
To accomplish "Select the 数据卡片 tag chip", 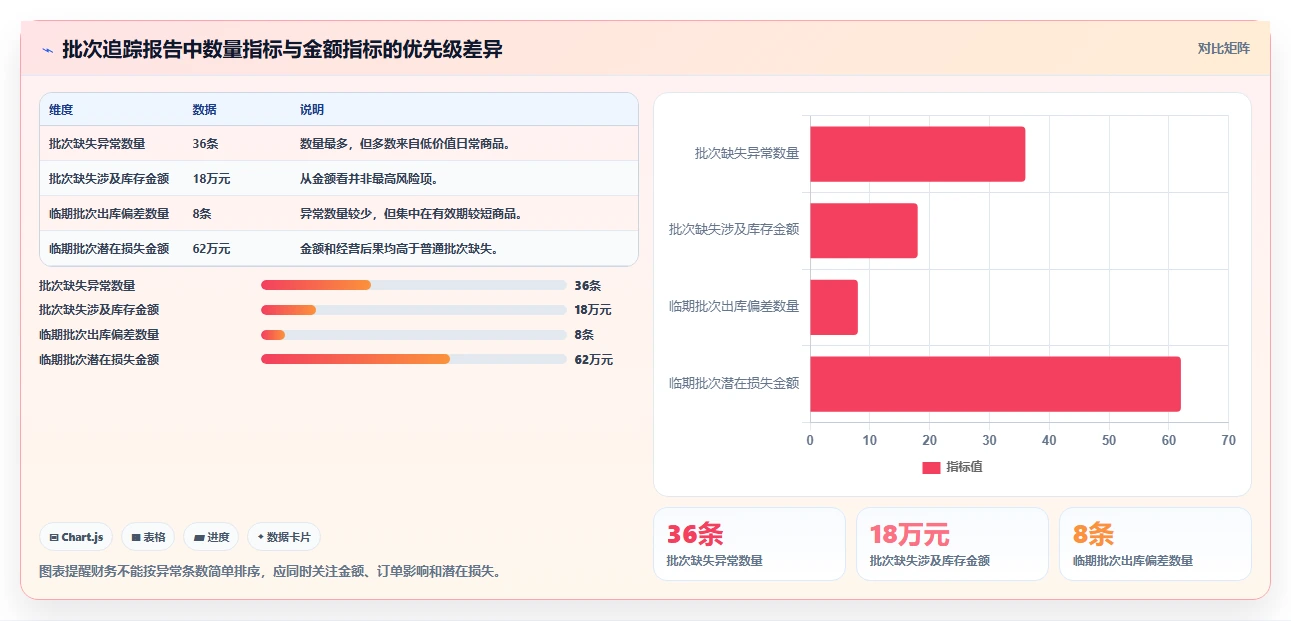I will point(284,537).
